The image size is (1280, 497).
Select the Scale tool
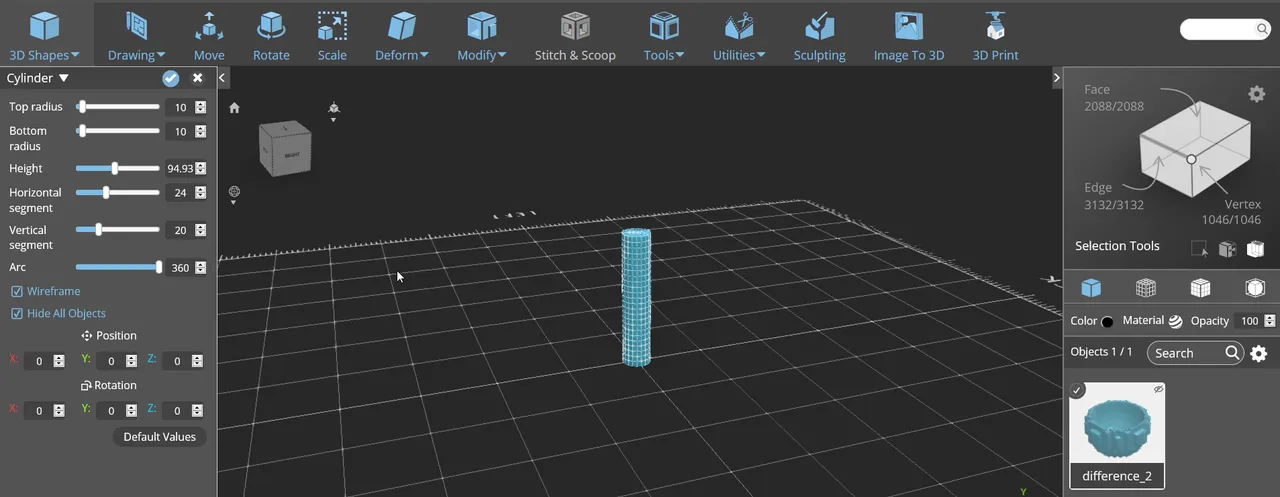coord(332,35)
